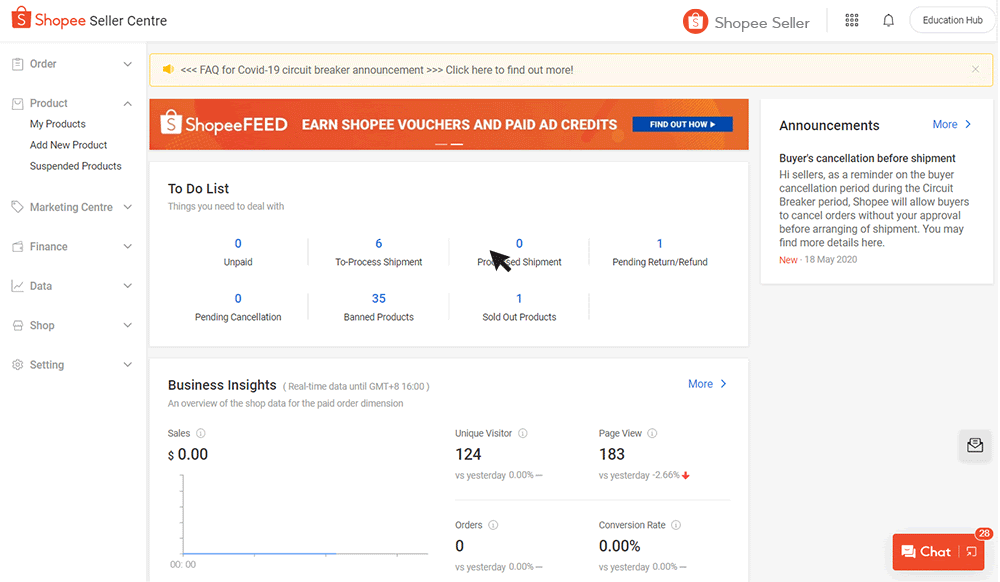Click the Covid-19 FAQ announcement link

point(377,70)
